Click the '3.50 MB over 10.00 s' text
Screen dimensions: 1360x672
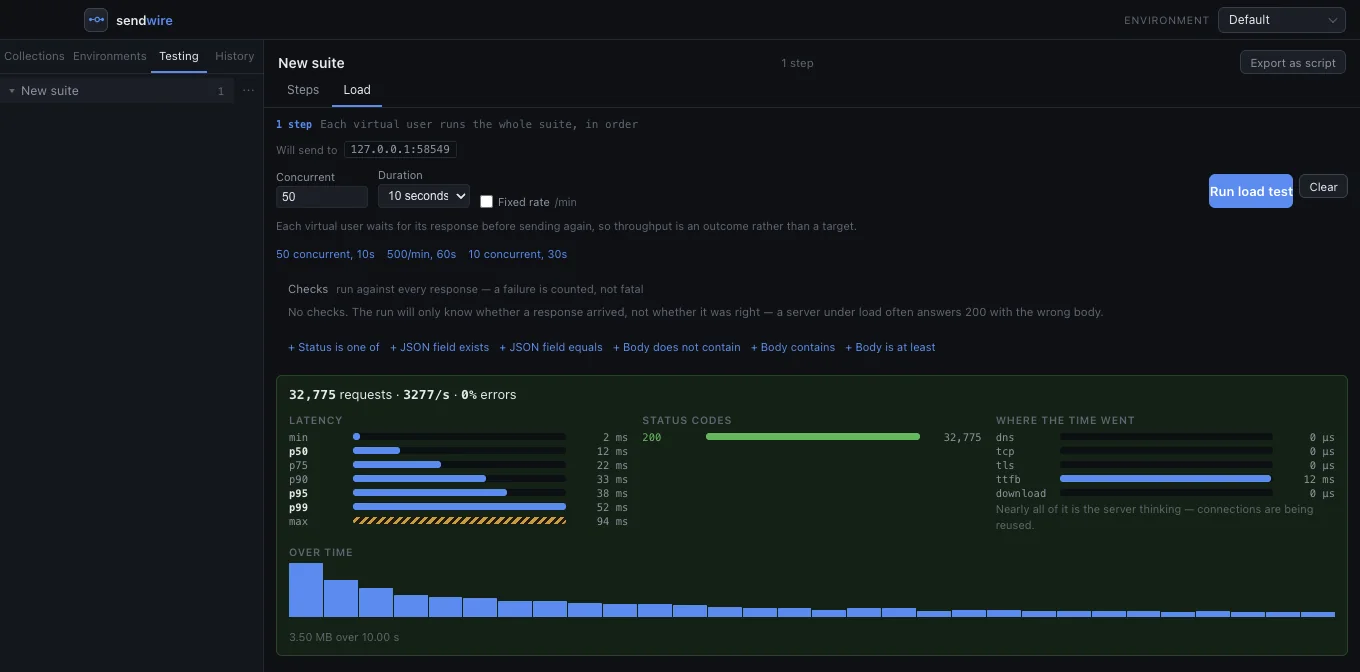pos(344,637)
